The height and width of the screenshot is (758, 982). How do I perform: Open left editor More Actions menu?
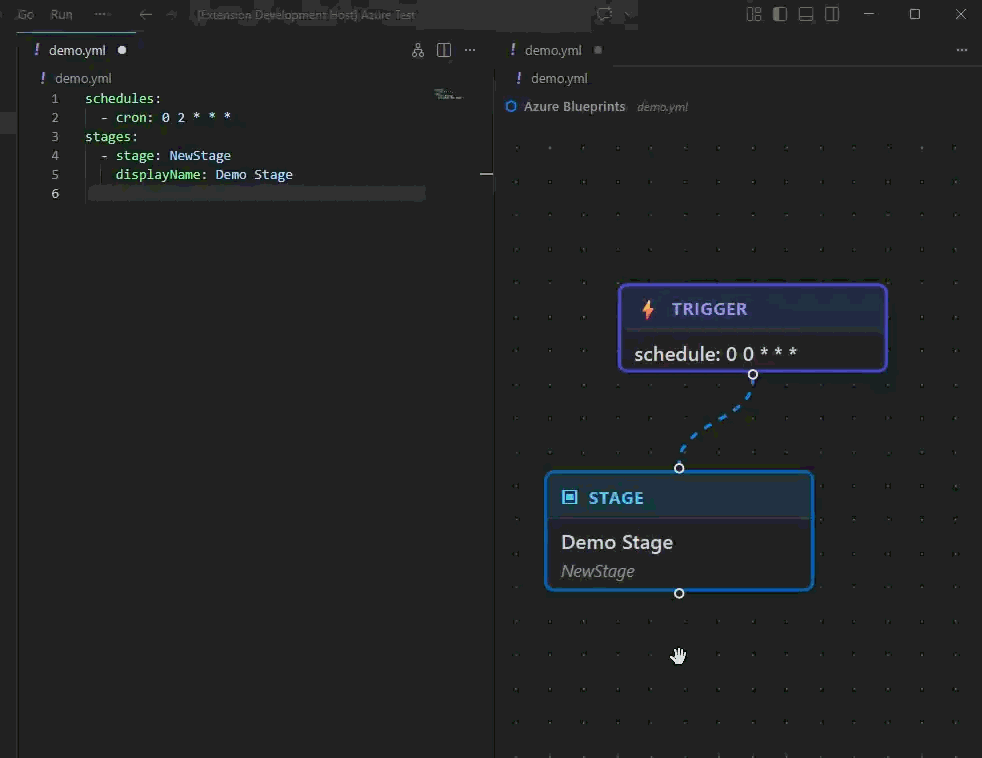[470, 50]
